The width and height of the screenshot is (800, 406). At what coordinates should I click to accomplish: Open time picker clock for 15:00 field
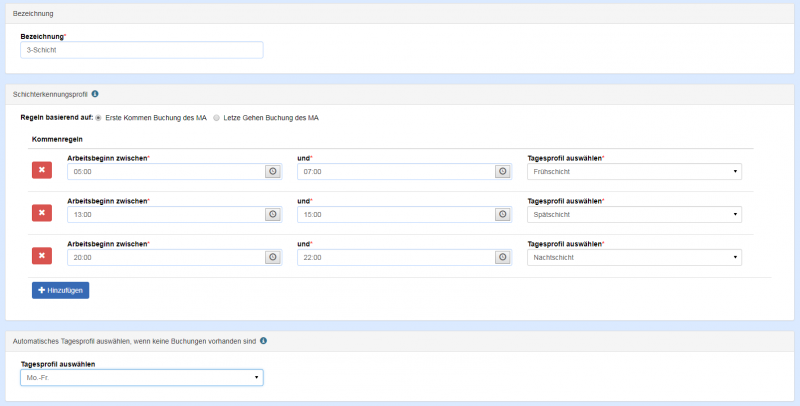tap(503, 215)
